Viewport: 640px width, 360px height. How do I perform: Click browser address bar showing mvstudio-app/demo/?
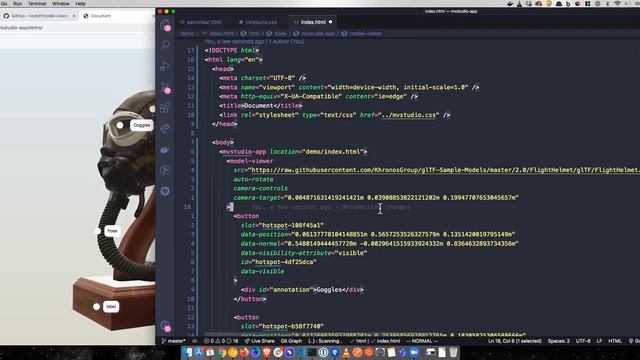click(78, 28)
